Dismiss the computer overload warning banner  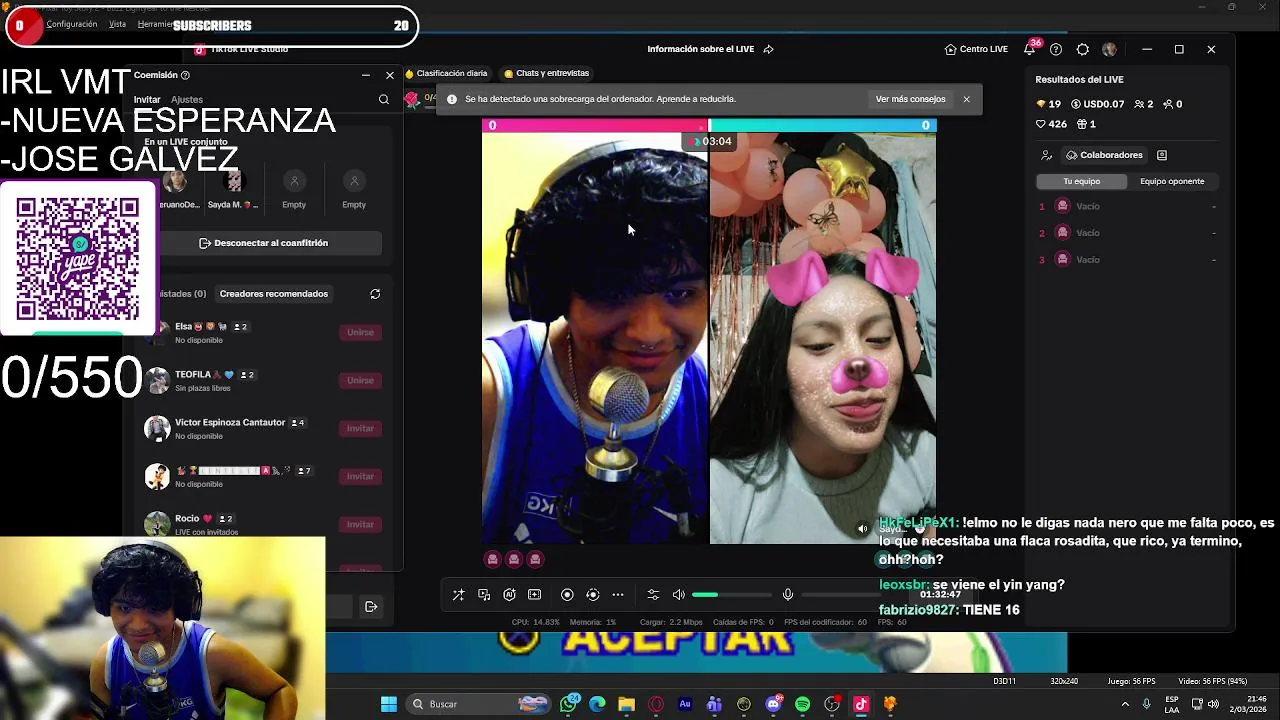966,99
